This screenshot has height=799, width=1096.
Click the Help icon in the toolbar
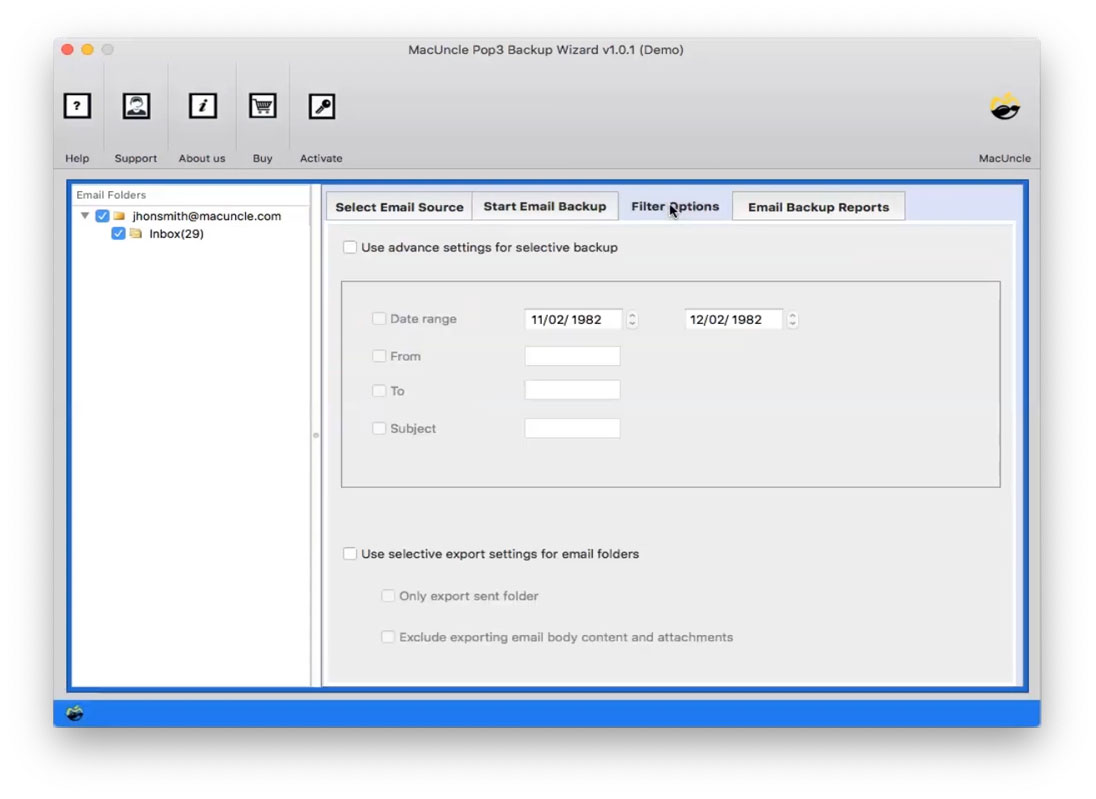(x=77, y=106)
